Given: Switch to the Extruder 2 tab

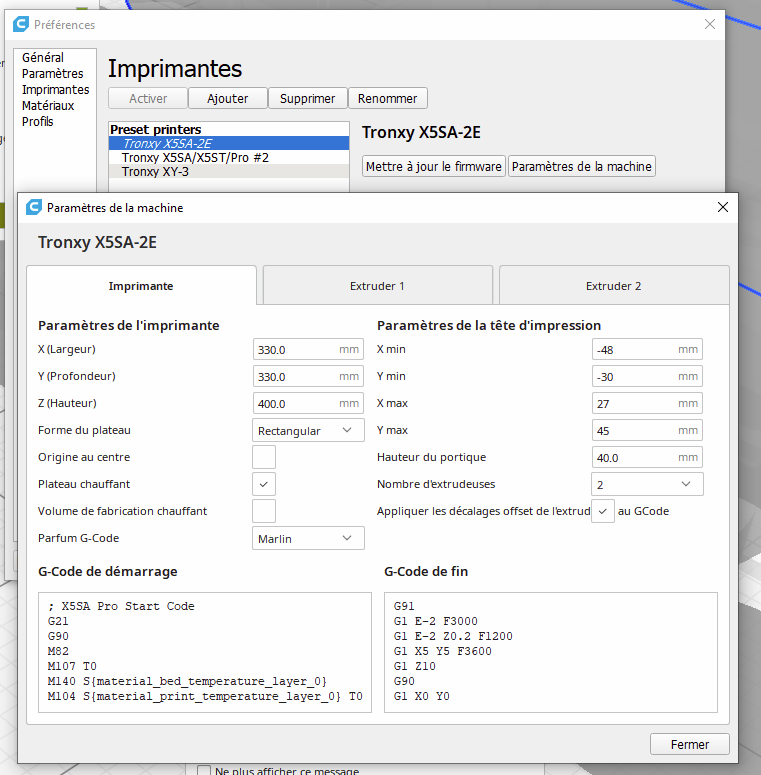Looking at the screenshot, I should tap(614, 286).
